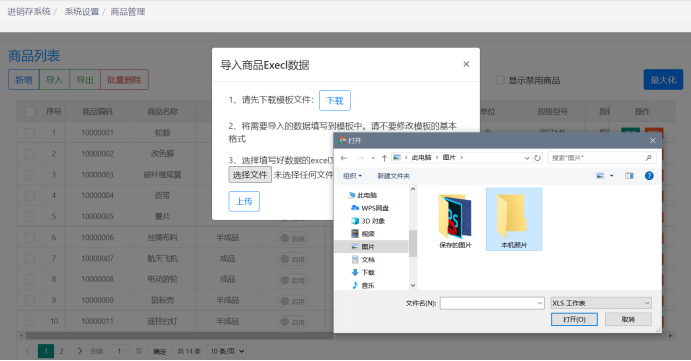The image size is (691, 361).
Task: Check the row 10000002 checkbox
Action: click(30, 153)
